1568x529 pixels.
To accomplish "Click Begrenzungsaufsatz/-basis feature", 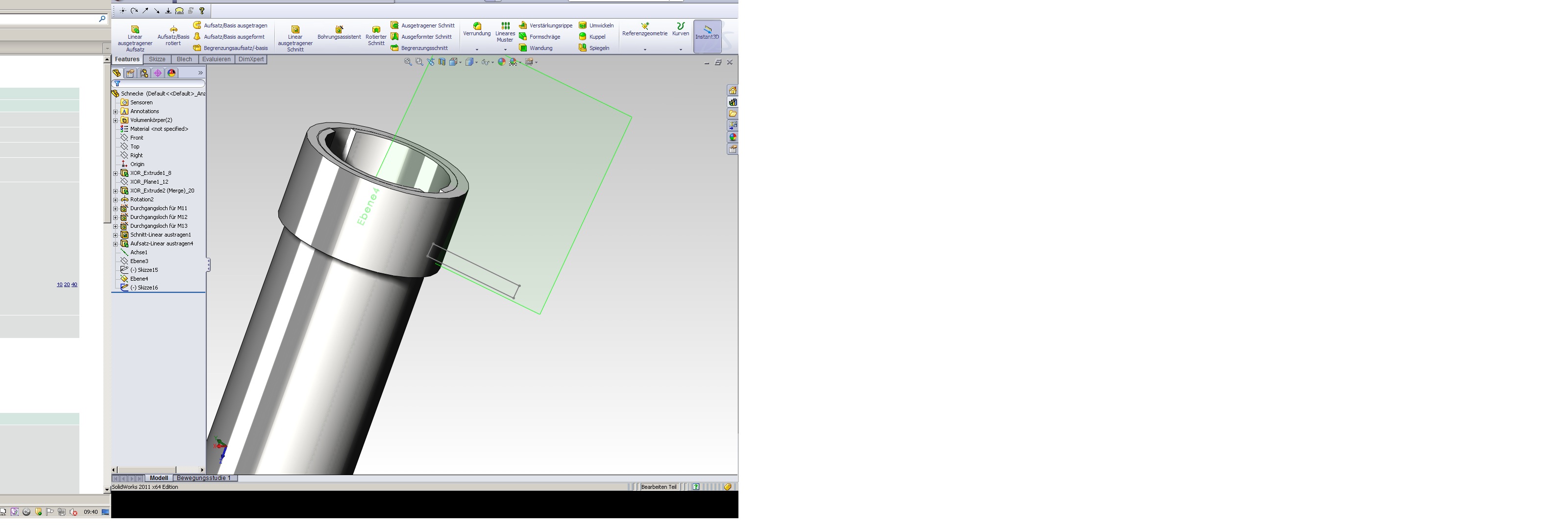I will [231, 48].
